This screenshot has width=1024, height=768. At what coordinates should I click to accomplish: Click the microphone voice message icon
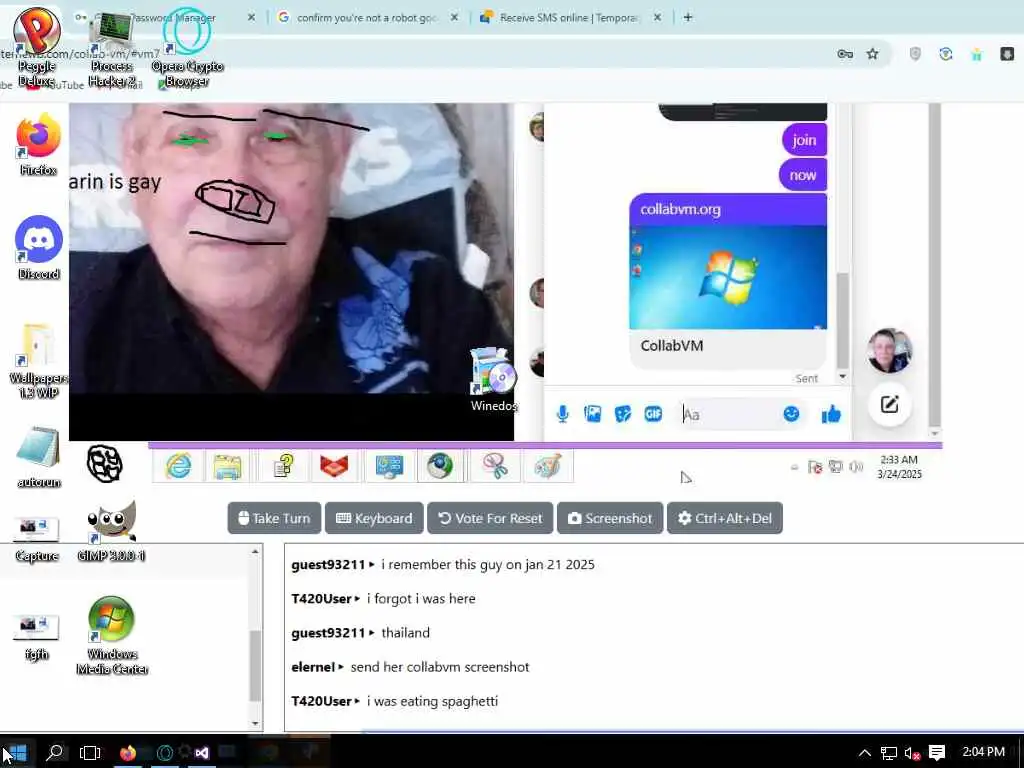click(x=562, y=414)
